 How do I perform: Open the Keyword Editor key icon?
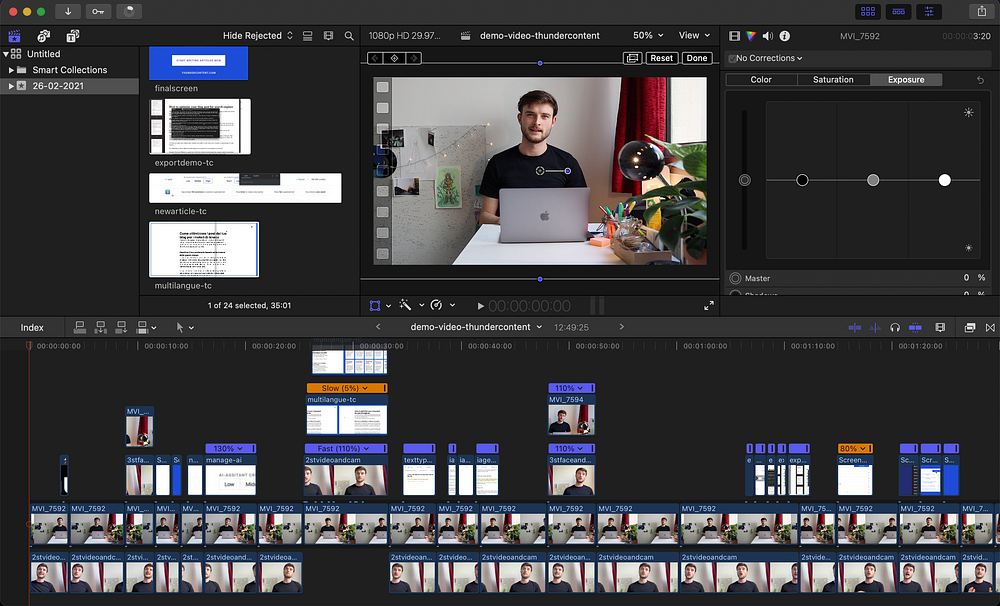[99, 11]
